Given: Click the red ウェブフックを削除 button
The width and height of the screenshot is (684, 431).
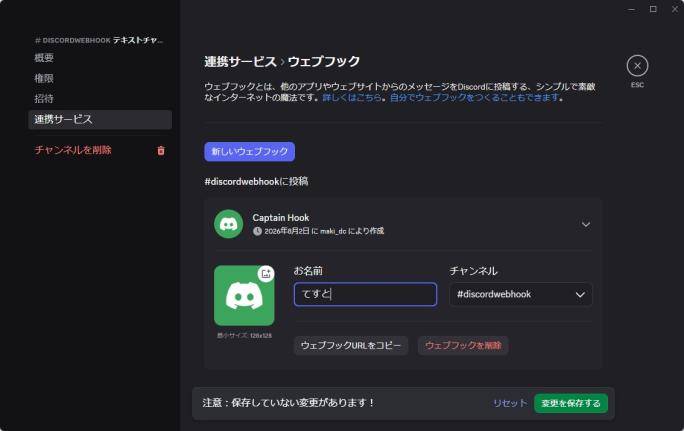Looking at the screenshot, I should (x=463, y=345).
